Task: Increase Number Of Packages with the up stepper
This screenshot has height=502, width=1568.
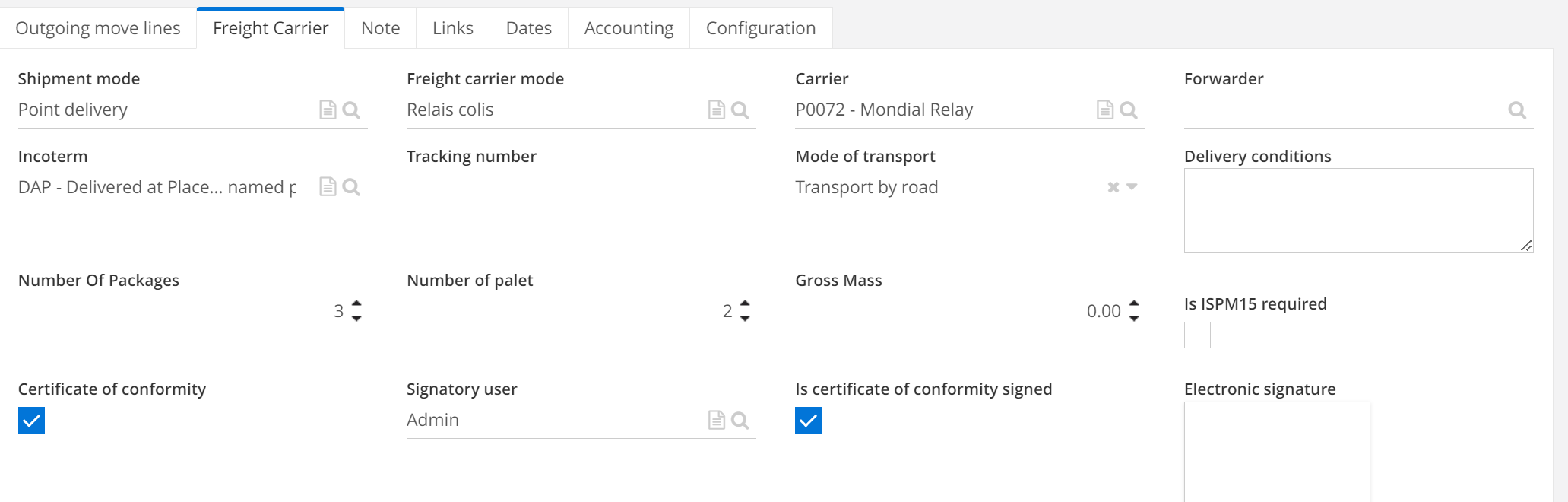Action: (x=356, y=304)
